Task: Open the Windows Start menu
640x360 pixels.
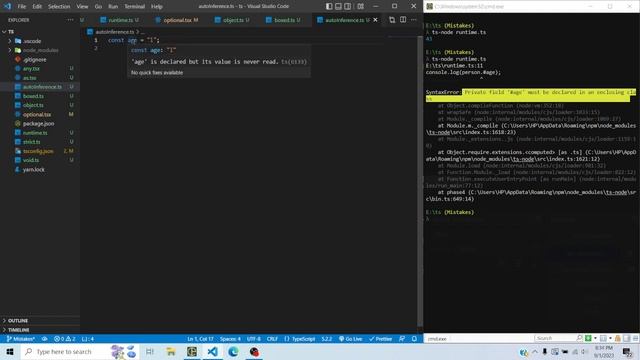Action: click(x=10, y=352)
